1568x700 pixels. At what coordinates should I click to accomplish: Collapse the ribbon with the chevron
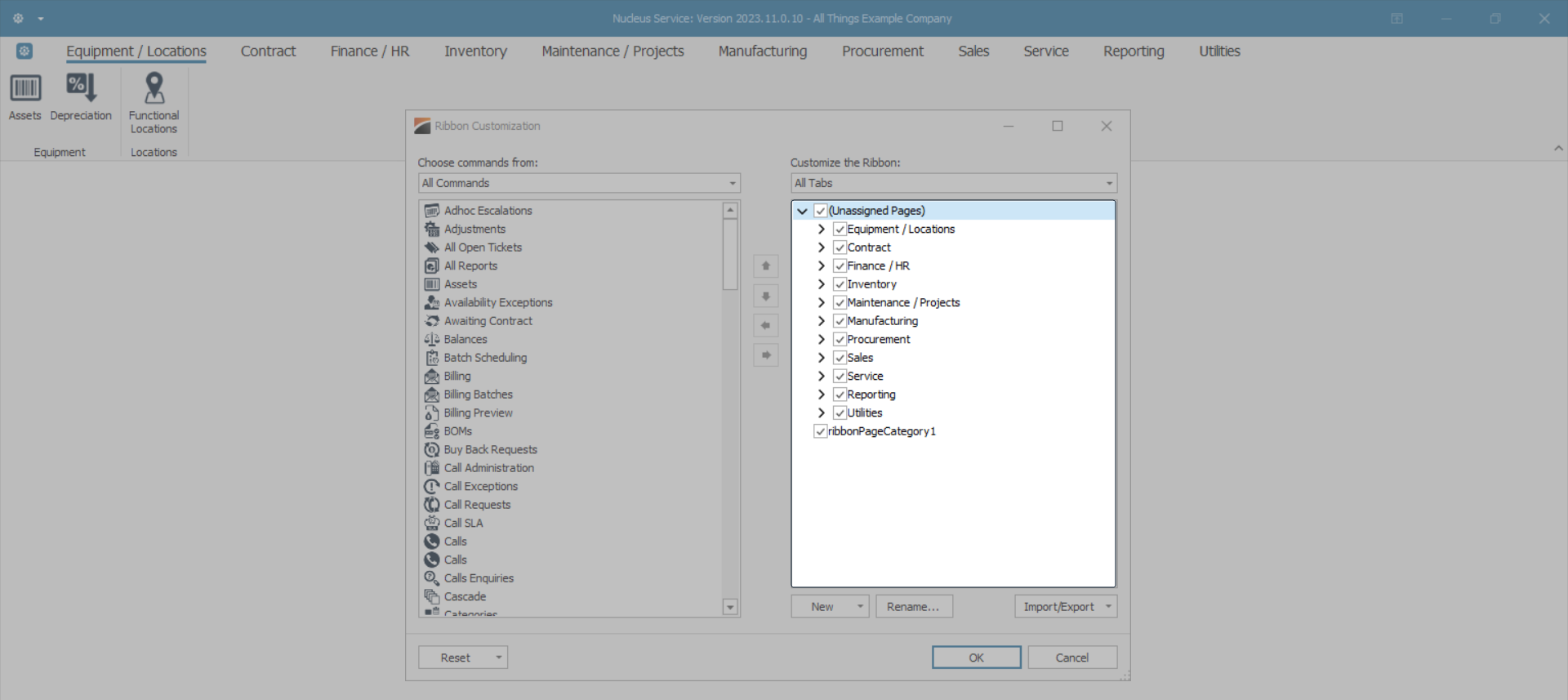(x=1558, y=149)
